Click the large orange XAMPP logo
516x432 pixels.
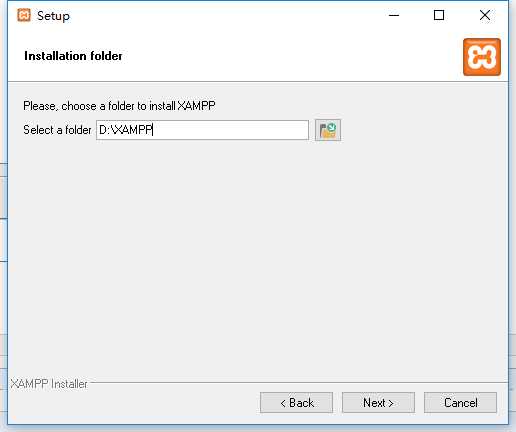[482, 57]
